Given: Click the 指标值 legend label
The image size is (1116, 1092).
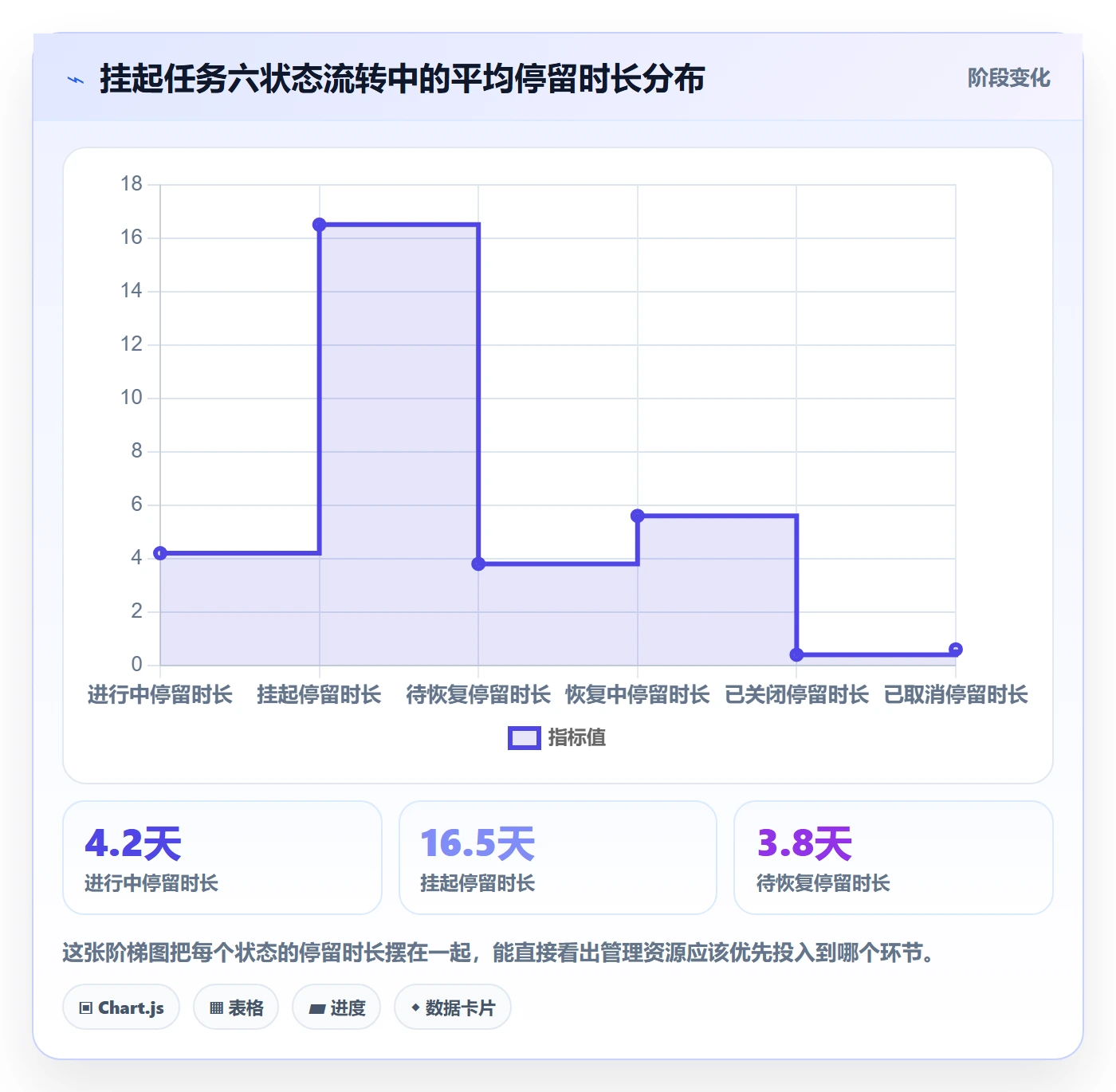Looking at the screenshot, I should pos(577,738).
